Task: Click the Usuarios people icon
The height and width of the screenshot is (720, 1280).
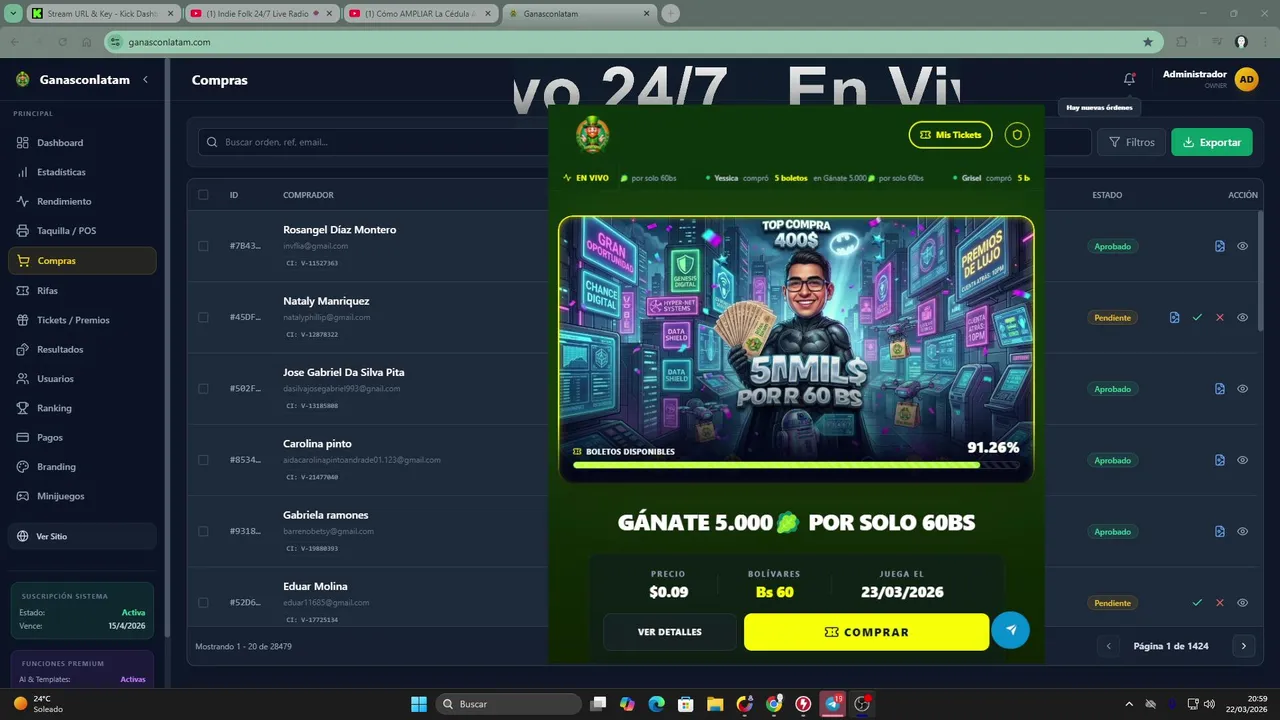Action: 23,379
